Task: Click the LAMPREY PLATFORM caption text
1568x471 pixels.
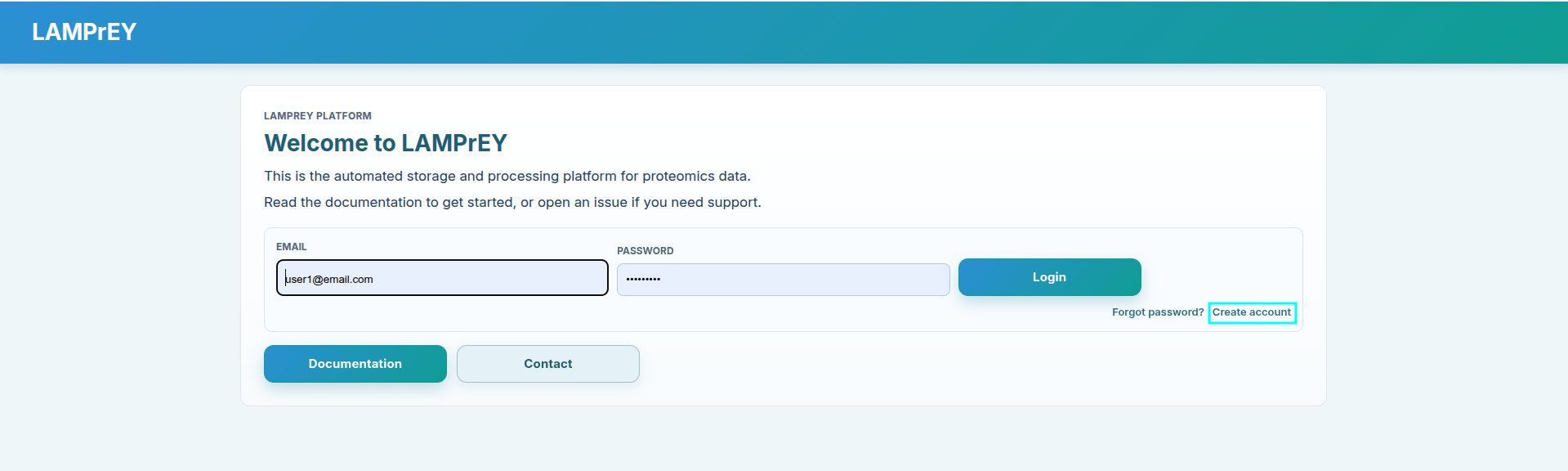Action: (317, 116)
